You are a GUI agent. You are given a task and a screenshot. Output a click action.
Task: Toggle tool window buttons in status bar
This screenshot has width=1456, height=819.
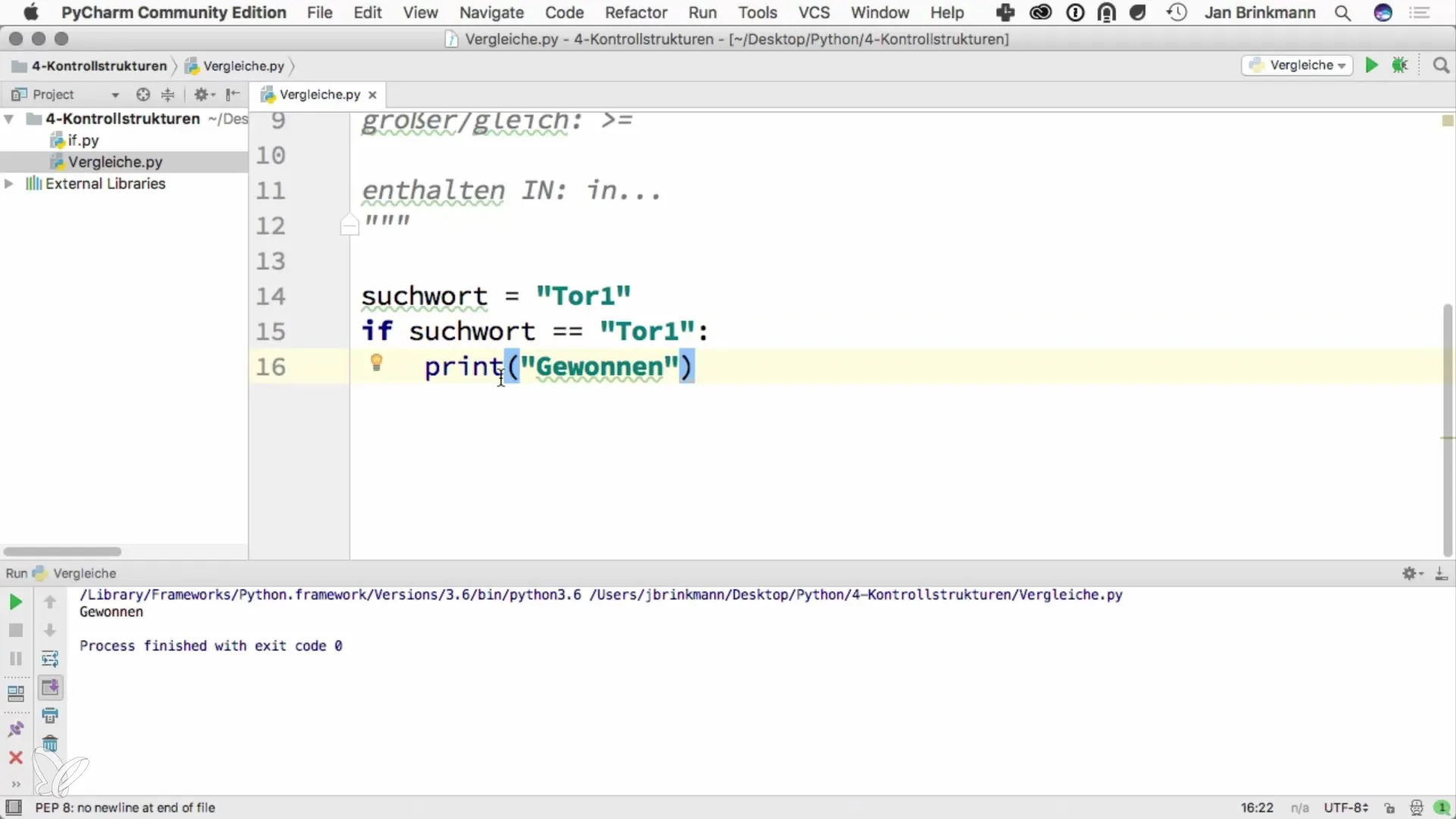[x=14, y=808]
